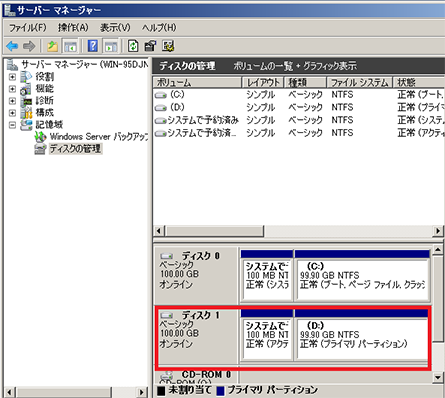Click the tree pane scroll left arrow

tap(9, 392)
